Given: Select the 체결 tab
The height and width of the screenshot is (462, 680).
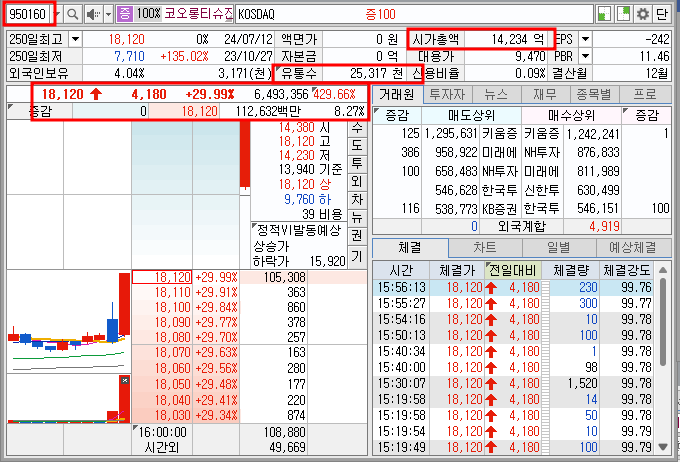Looking at the screenshot, I should [410, 248].
